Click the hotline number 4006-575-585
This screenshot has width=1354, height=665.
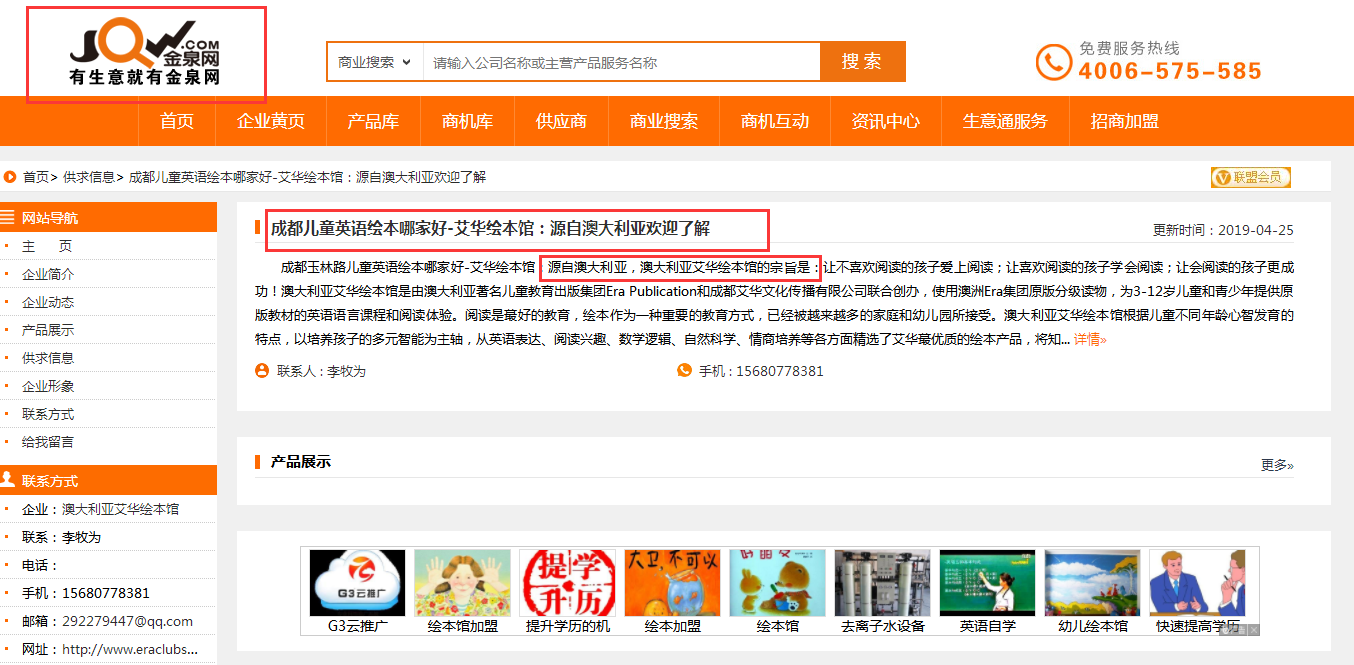1170,71
